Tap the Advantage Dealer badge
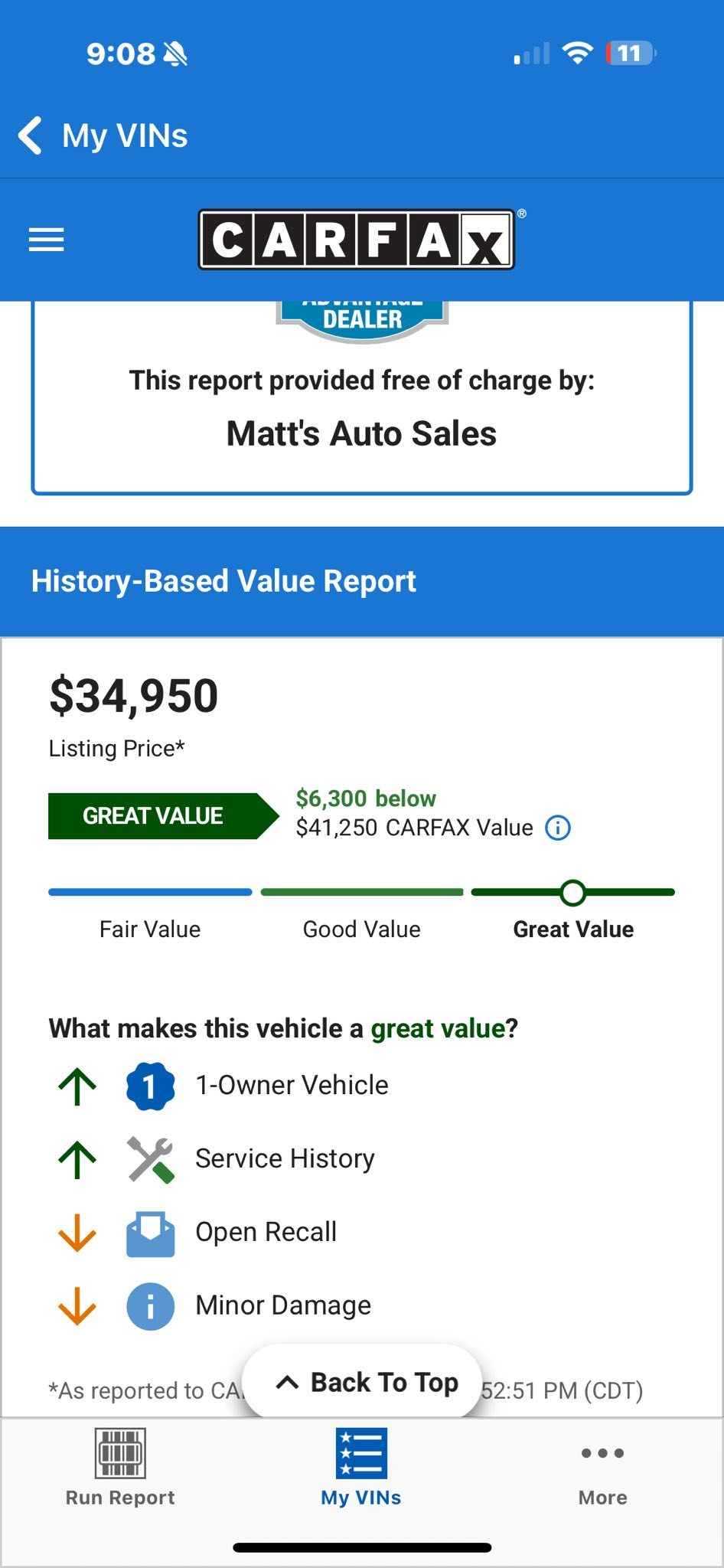 click(362, 319)
